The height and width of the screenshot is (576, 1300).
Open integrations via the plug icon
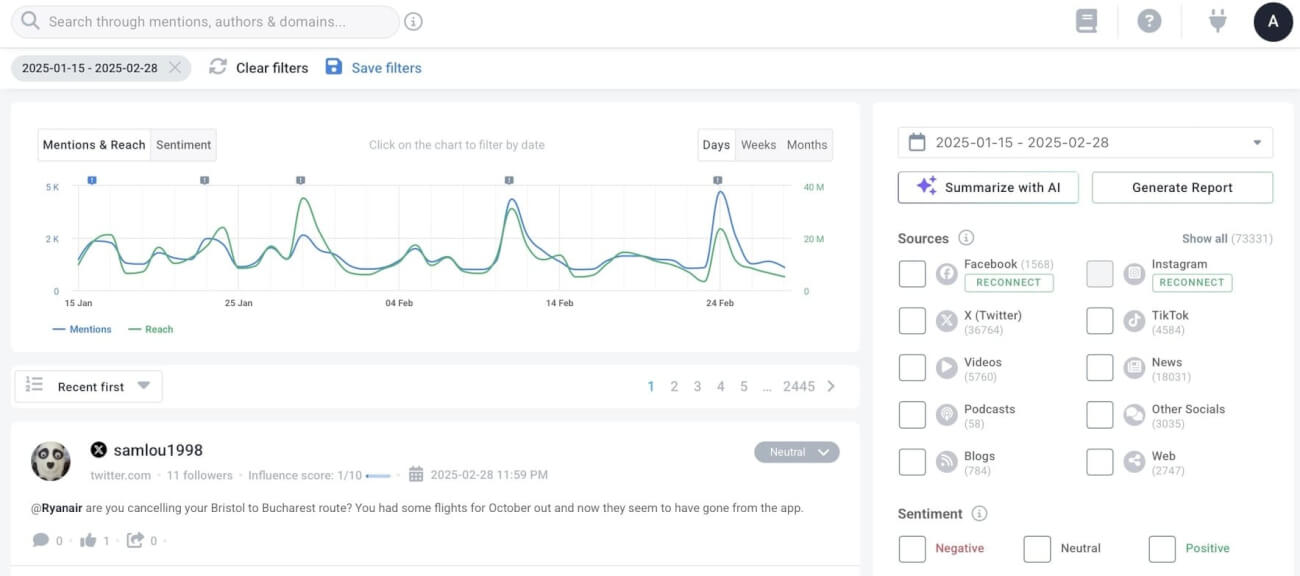[x=1217, y=20]
